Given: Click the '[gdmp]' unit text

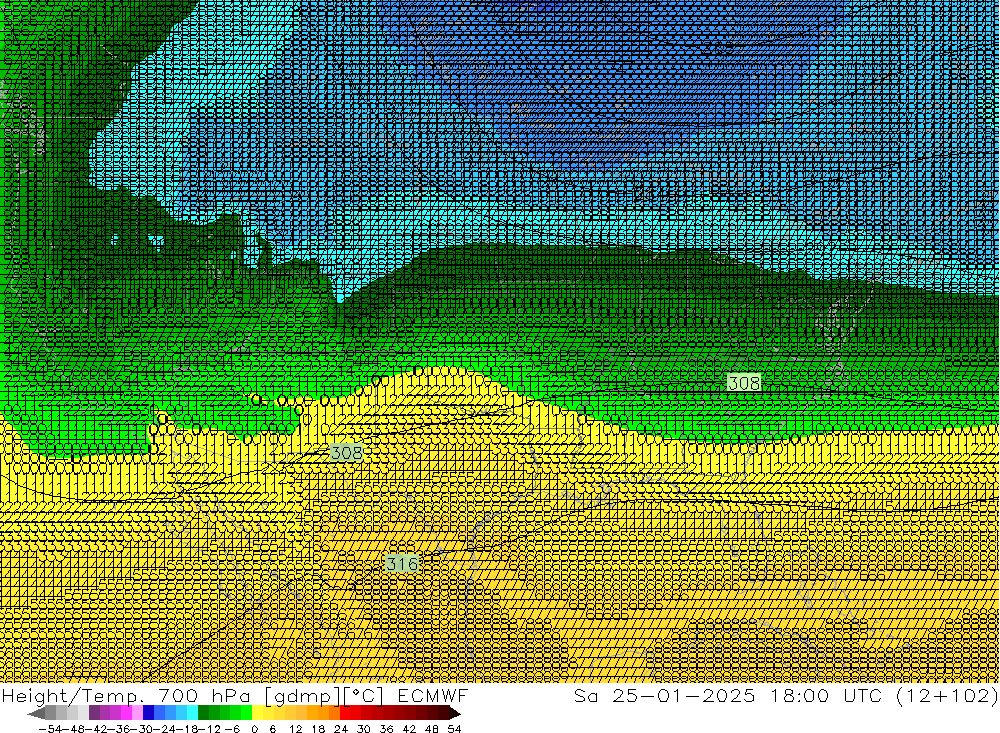Looking at the screenshot, I should (302, 696).
